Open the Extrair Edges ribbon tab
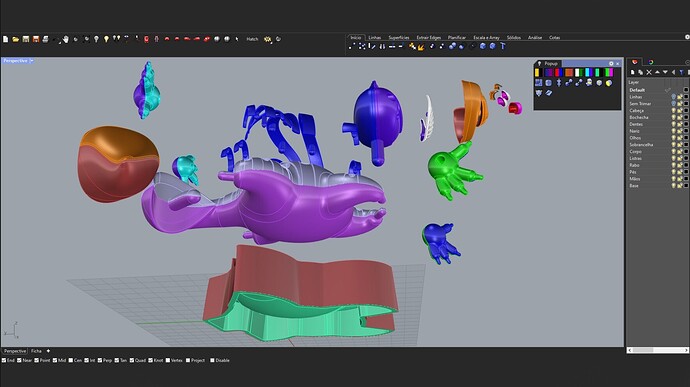690x387 pixels. pyautogui.click(x=429, y=37)
